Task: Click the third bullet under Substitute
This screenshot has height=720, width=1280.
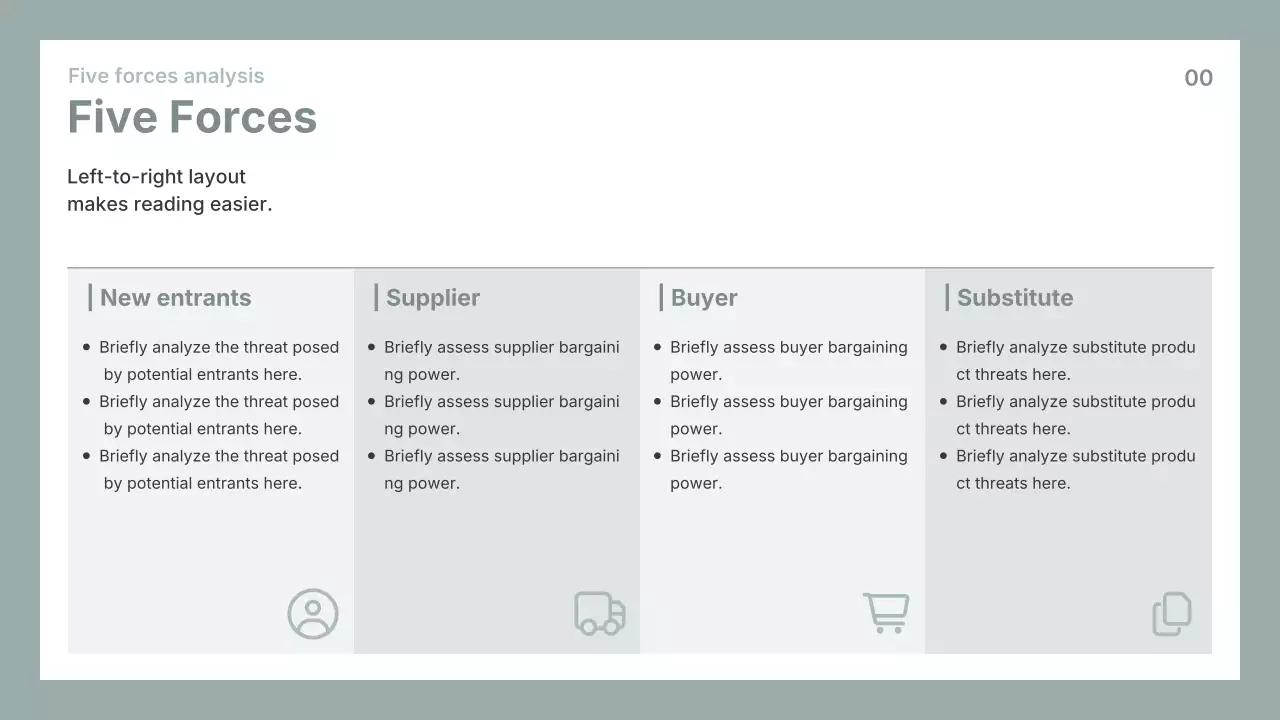Action: (1075, 469)
